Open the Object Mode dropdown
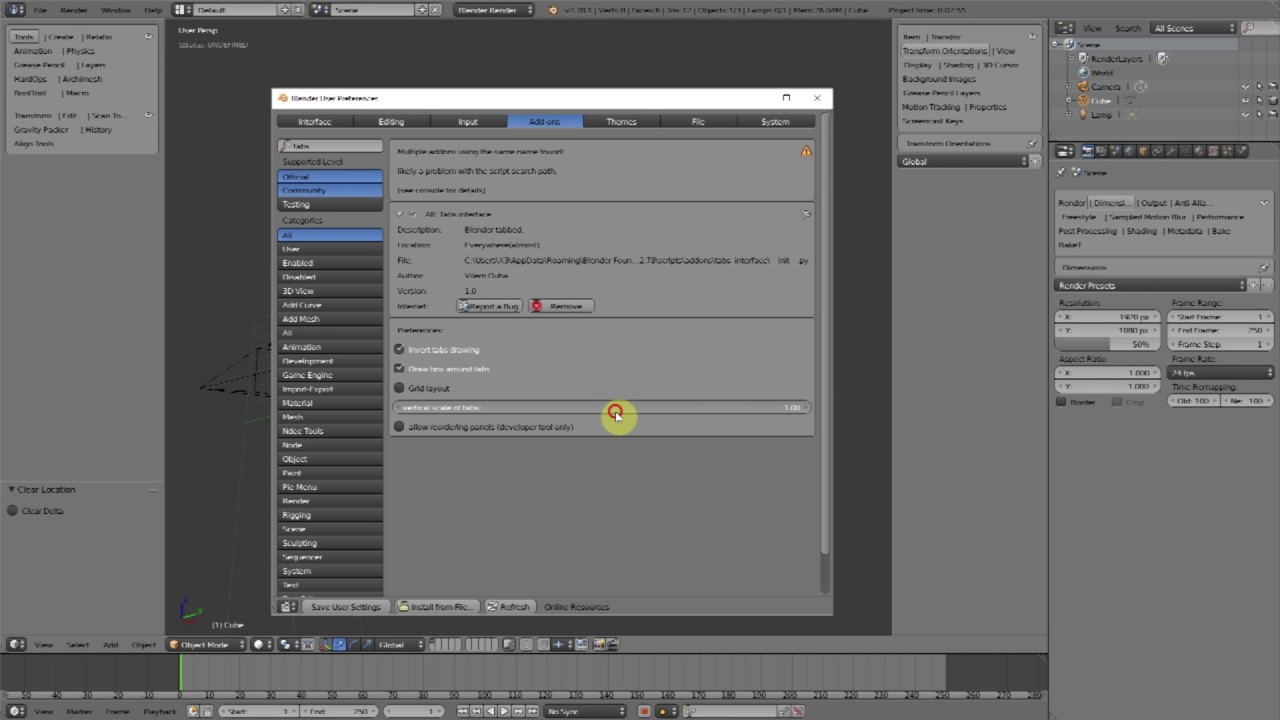The image size is (1280, 720). coord(205,645)
